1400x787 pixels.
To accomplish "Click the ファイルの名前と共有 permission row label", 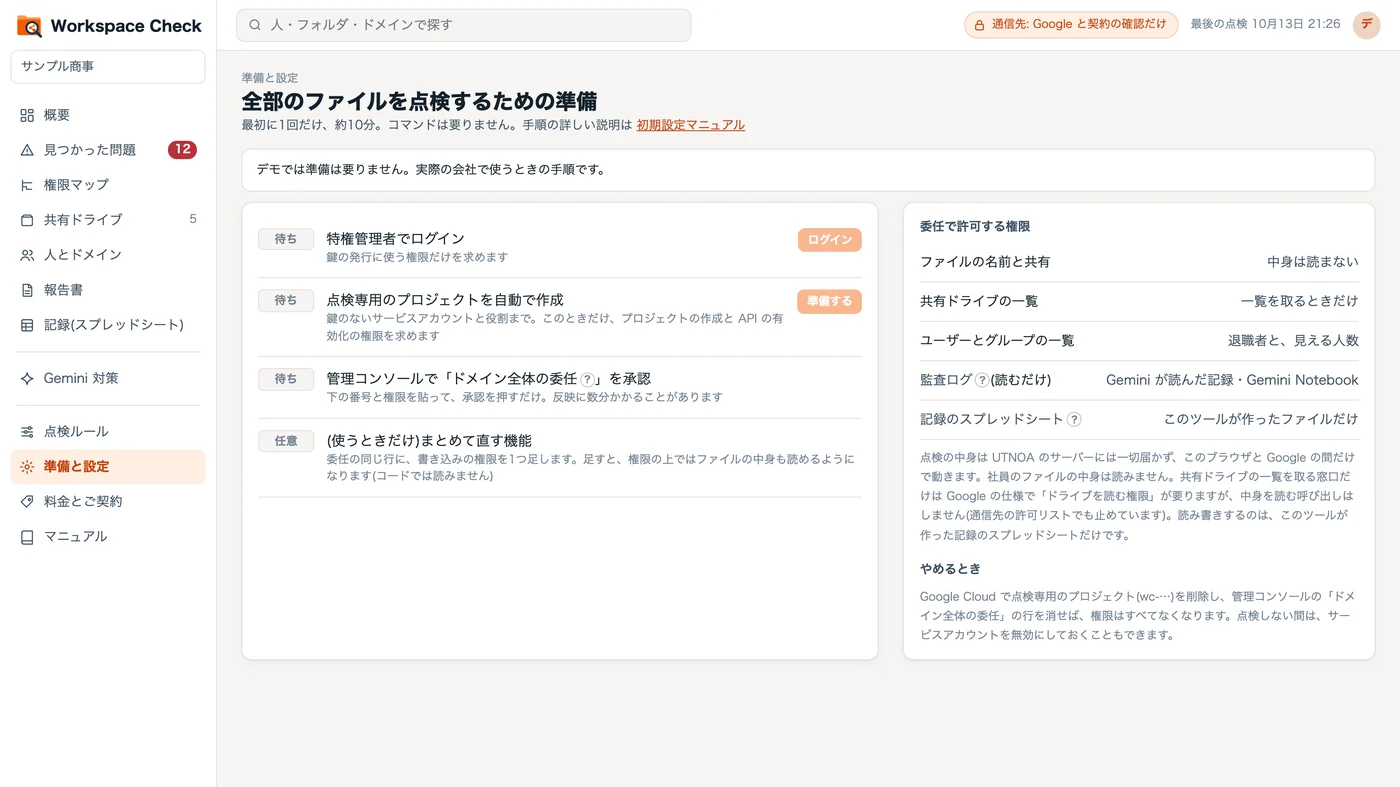I will pos(985,262).
